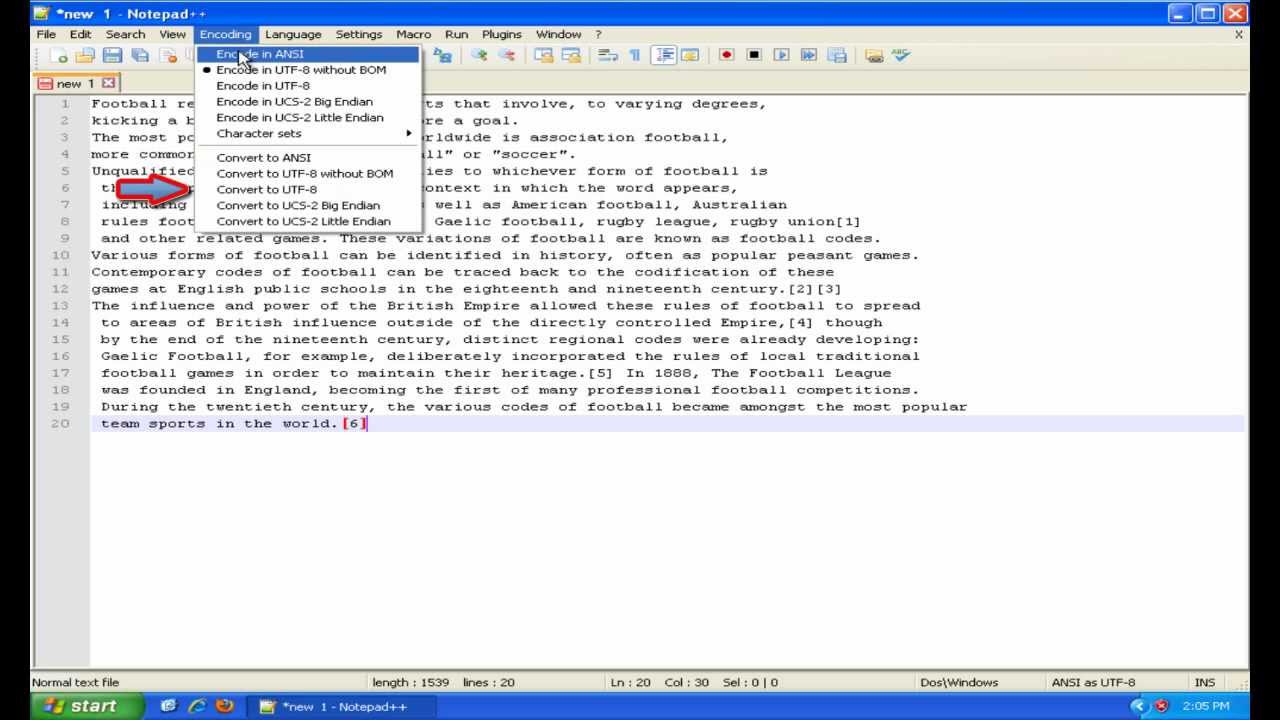Click the Stop recording macro icon
The image size is (1280, 720).
pos(754,56)
